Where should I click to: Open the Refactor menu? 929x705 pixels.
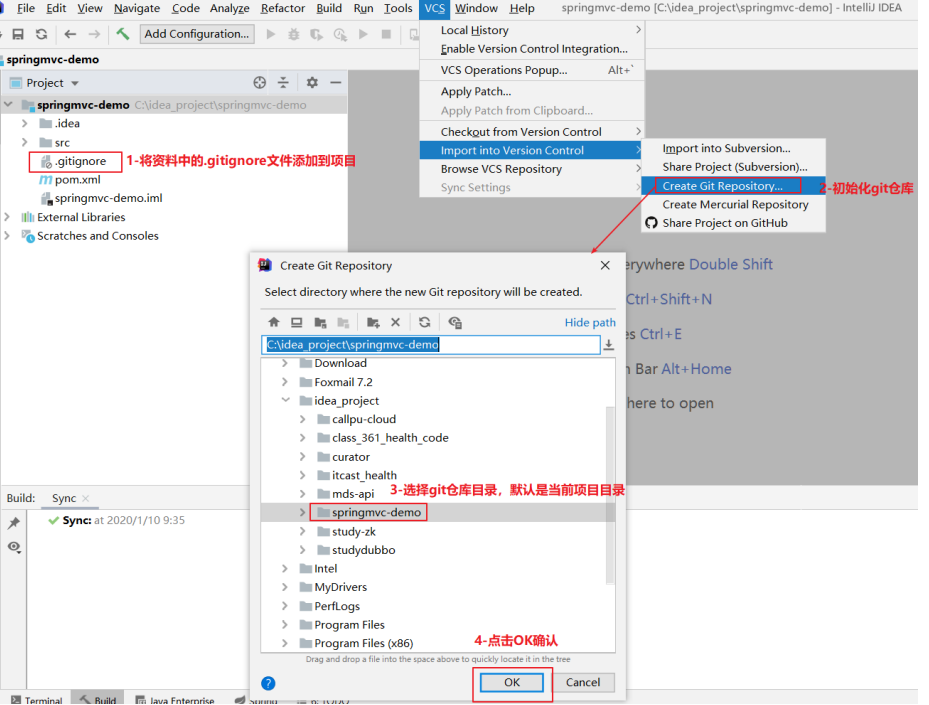283,8
